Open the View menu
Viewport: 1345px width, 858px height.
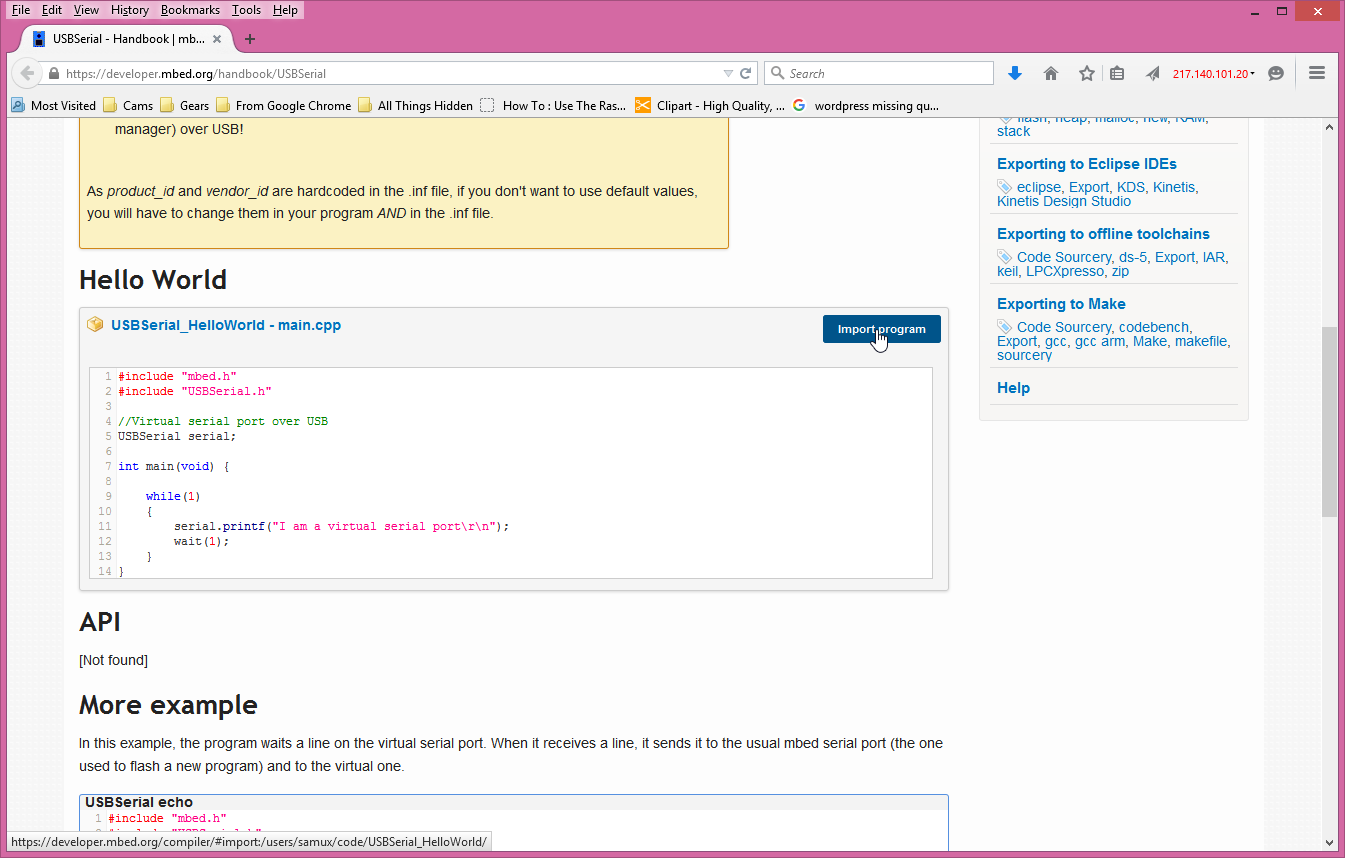coord(86,10)
